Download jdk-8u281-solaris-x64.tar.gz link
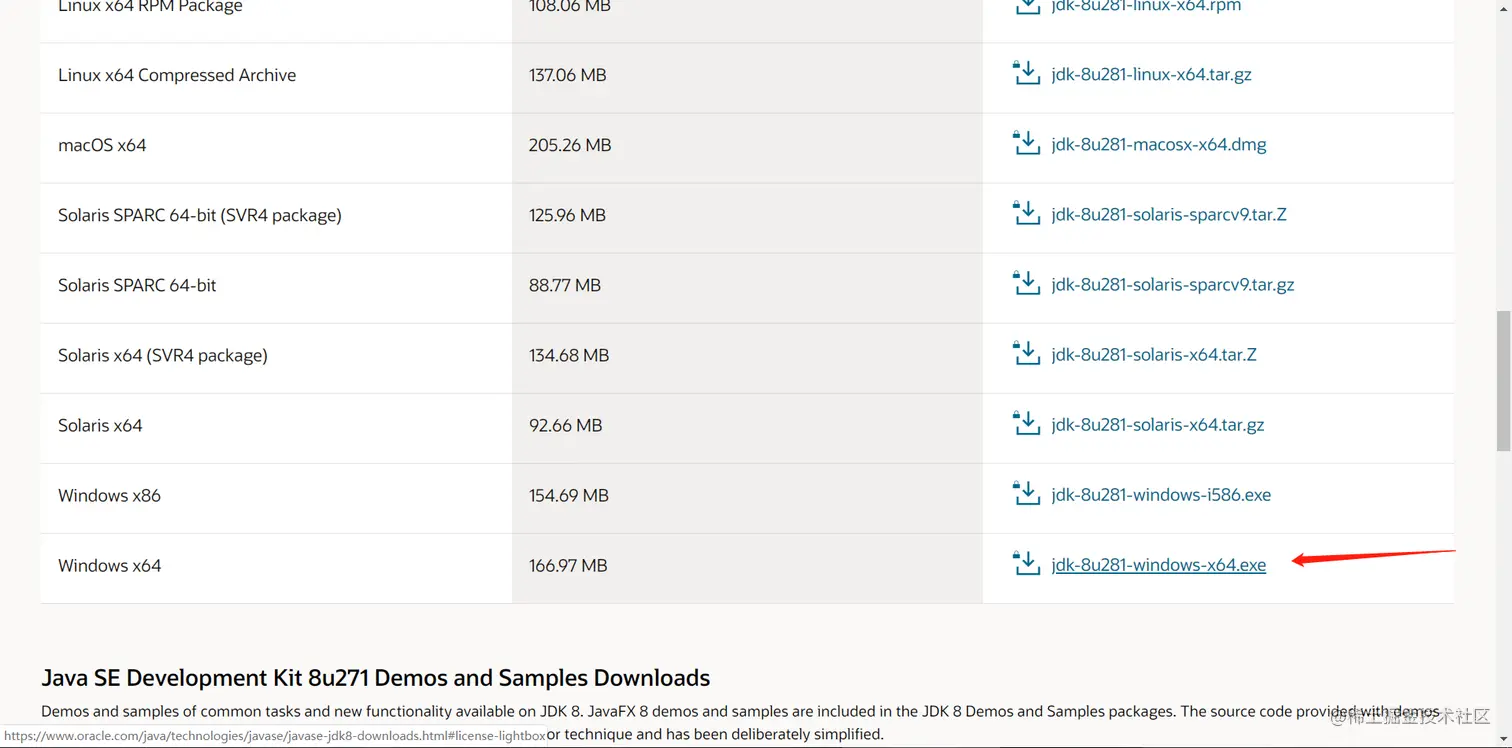 [x=1157, y=425]
